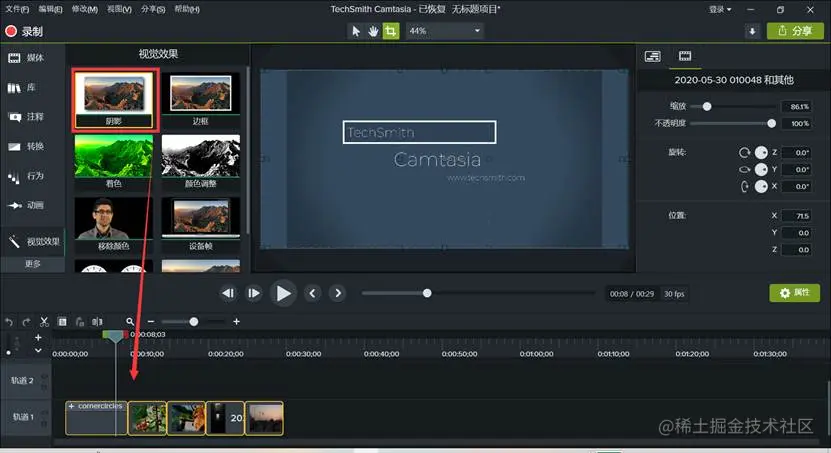
Task: Click the timeline zoom out minus
Action: tap(151, 322)
